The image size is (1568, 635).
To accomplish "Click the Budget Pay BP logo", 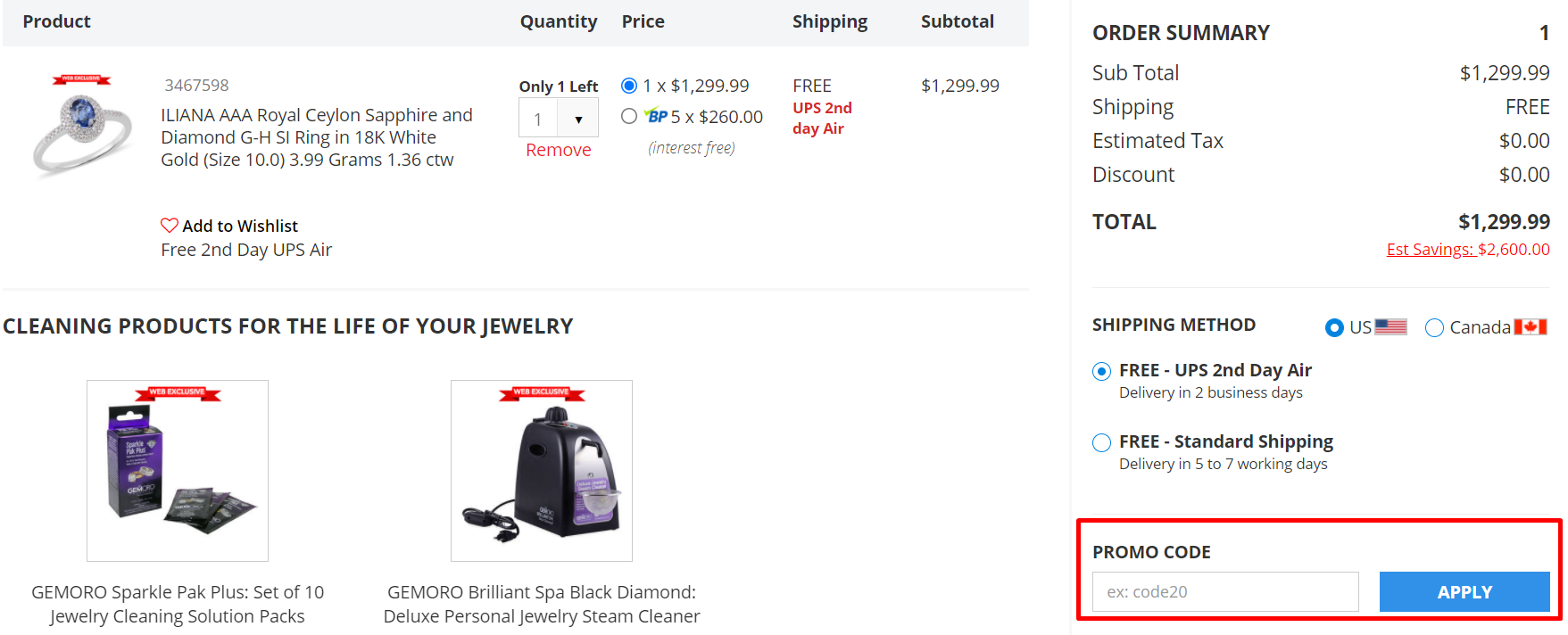I will (x=657, y=117).
